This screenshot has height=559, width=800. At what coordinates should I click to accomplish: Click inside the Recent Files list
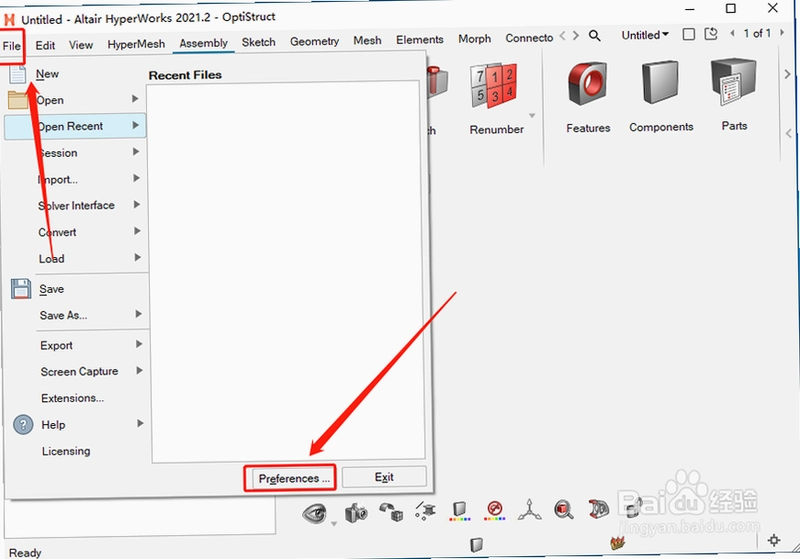(286, 271)
